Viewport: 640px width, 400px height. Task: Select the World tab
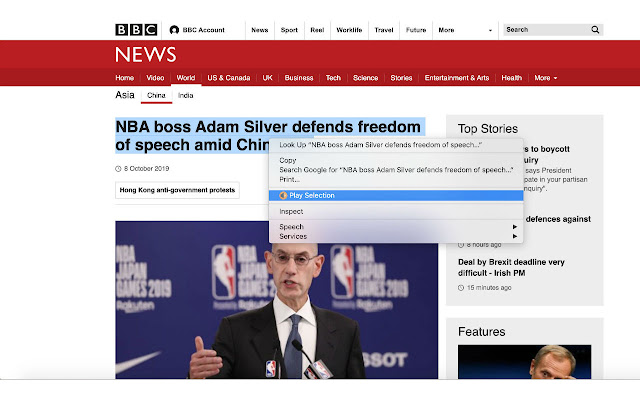point(186,78)
